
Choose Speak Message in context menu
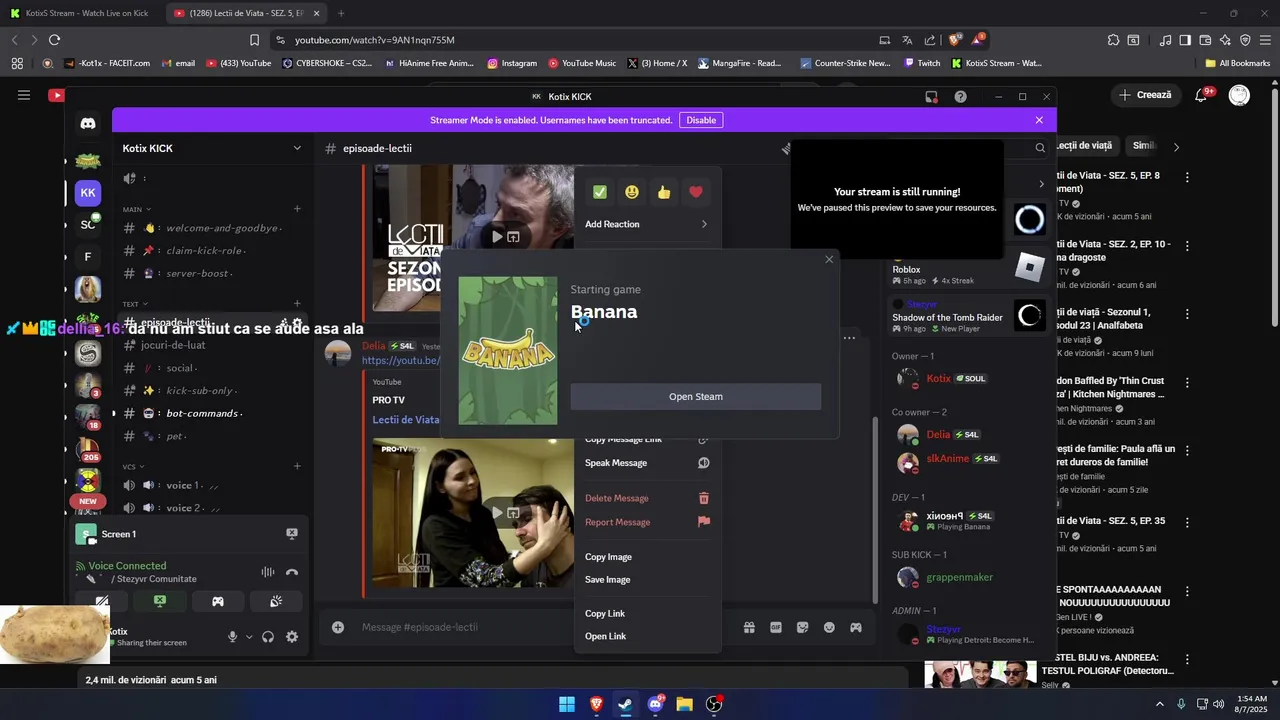click(647, 463)
